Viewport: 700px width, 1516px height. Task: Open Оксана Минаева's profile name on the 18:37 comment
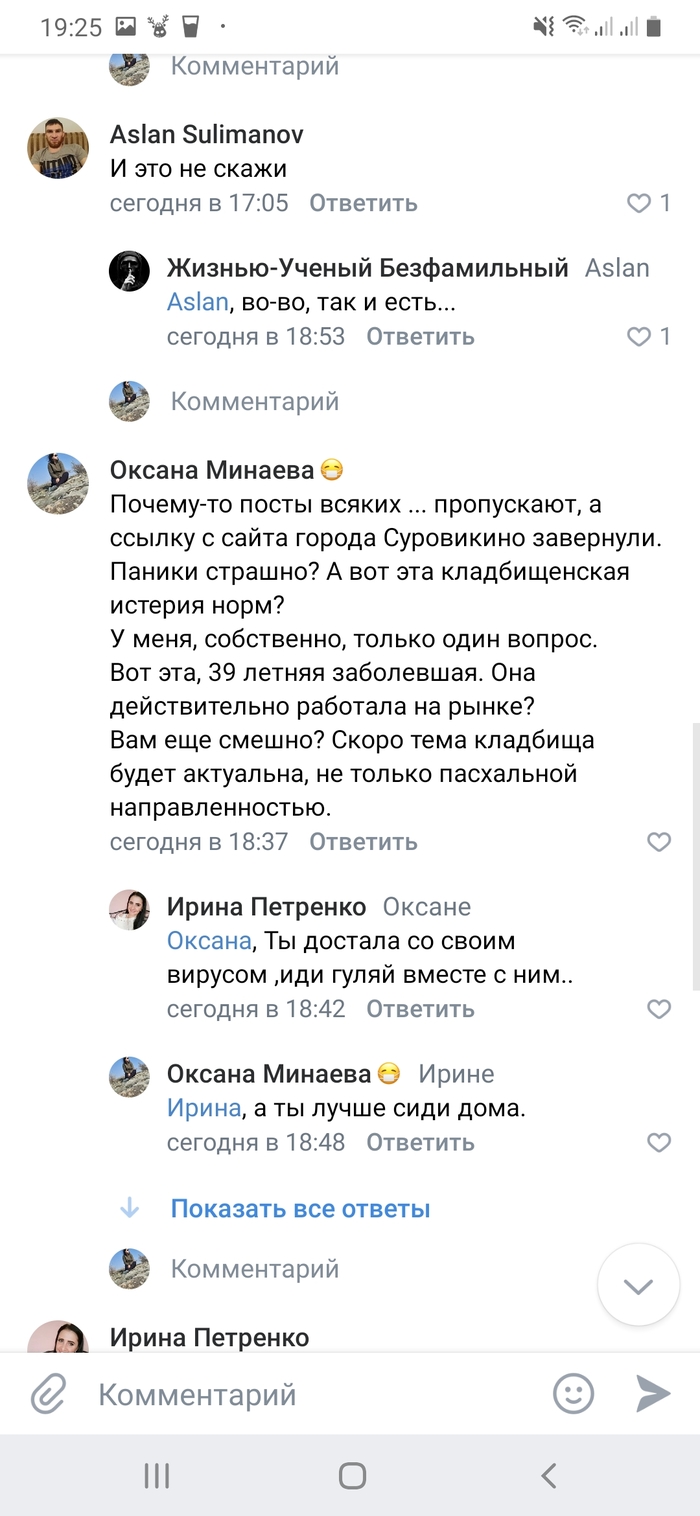[212, 470]
